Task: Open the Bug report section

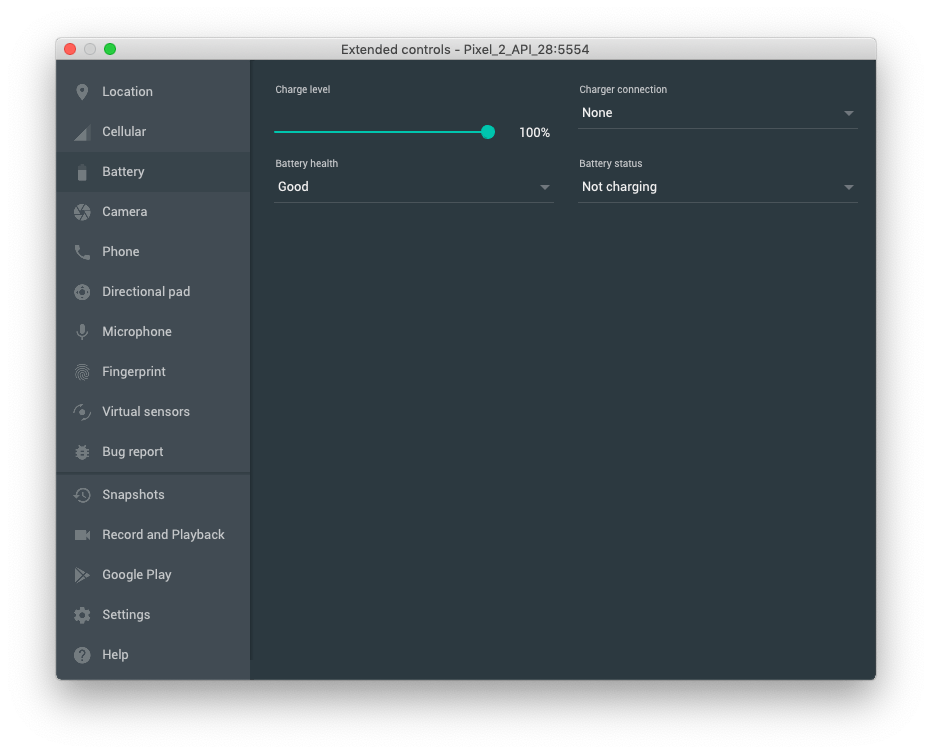Action: pyautogui.click(x=153, y=452)
